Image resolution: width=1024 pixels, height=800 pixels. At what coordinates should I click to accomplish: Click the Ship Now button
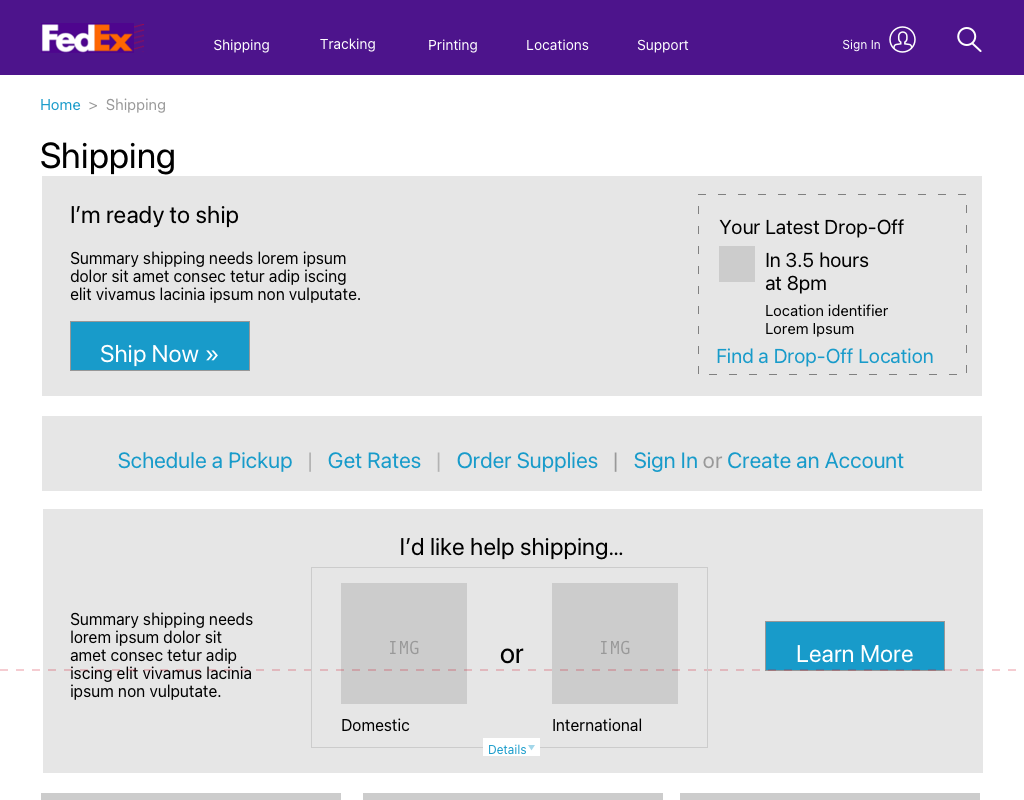coord(160,346)
